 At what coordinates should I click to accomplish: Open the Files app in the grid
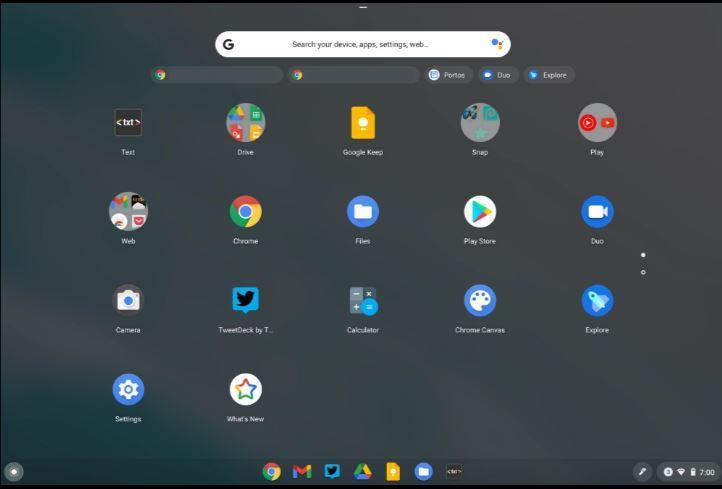point(362,212)
